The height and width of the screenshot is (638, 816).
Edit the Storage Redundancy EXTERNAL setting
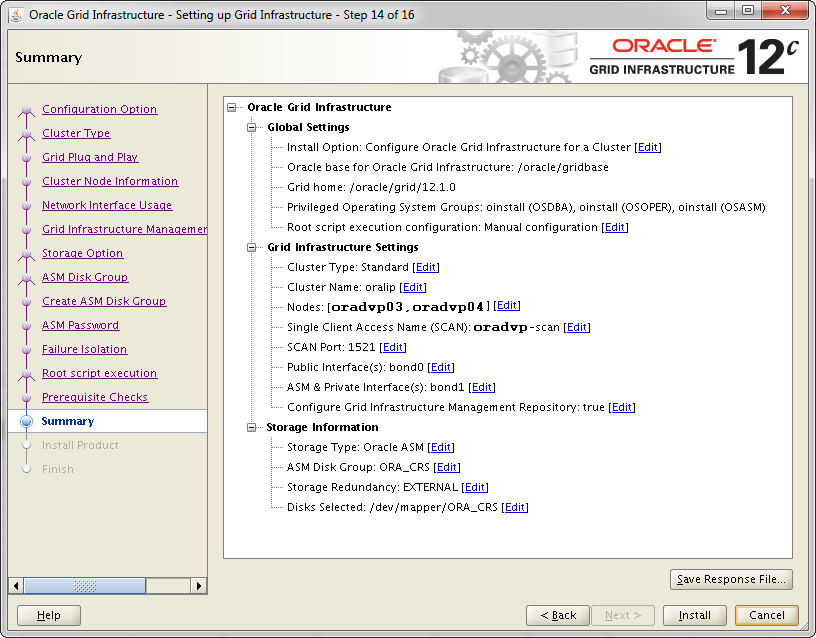pos(475,487)
